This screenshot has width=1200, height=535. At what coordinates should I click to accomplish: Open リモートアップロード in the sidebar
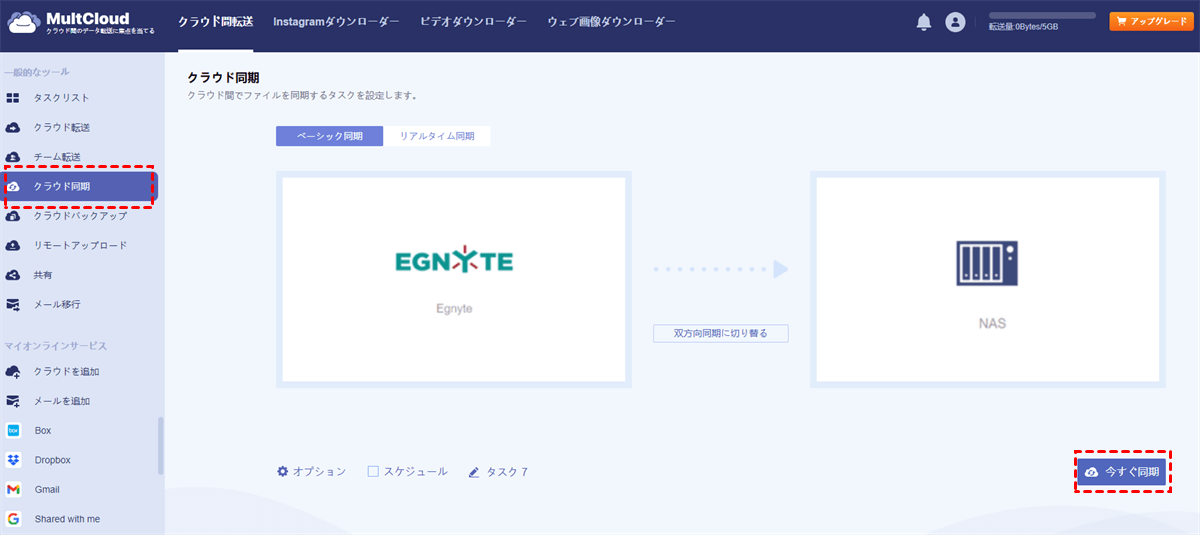click(80, 245)
